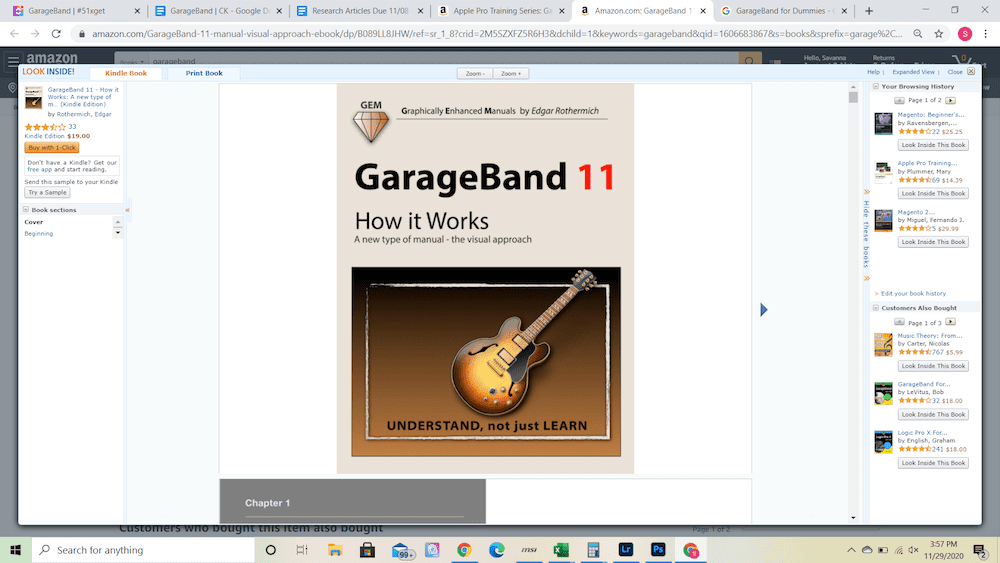Look inside Magento: Beginner's book
This screenshot has width=1000, height=563.
[x=933, y=145]
